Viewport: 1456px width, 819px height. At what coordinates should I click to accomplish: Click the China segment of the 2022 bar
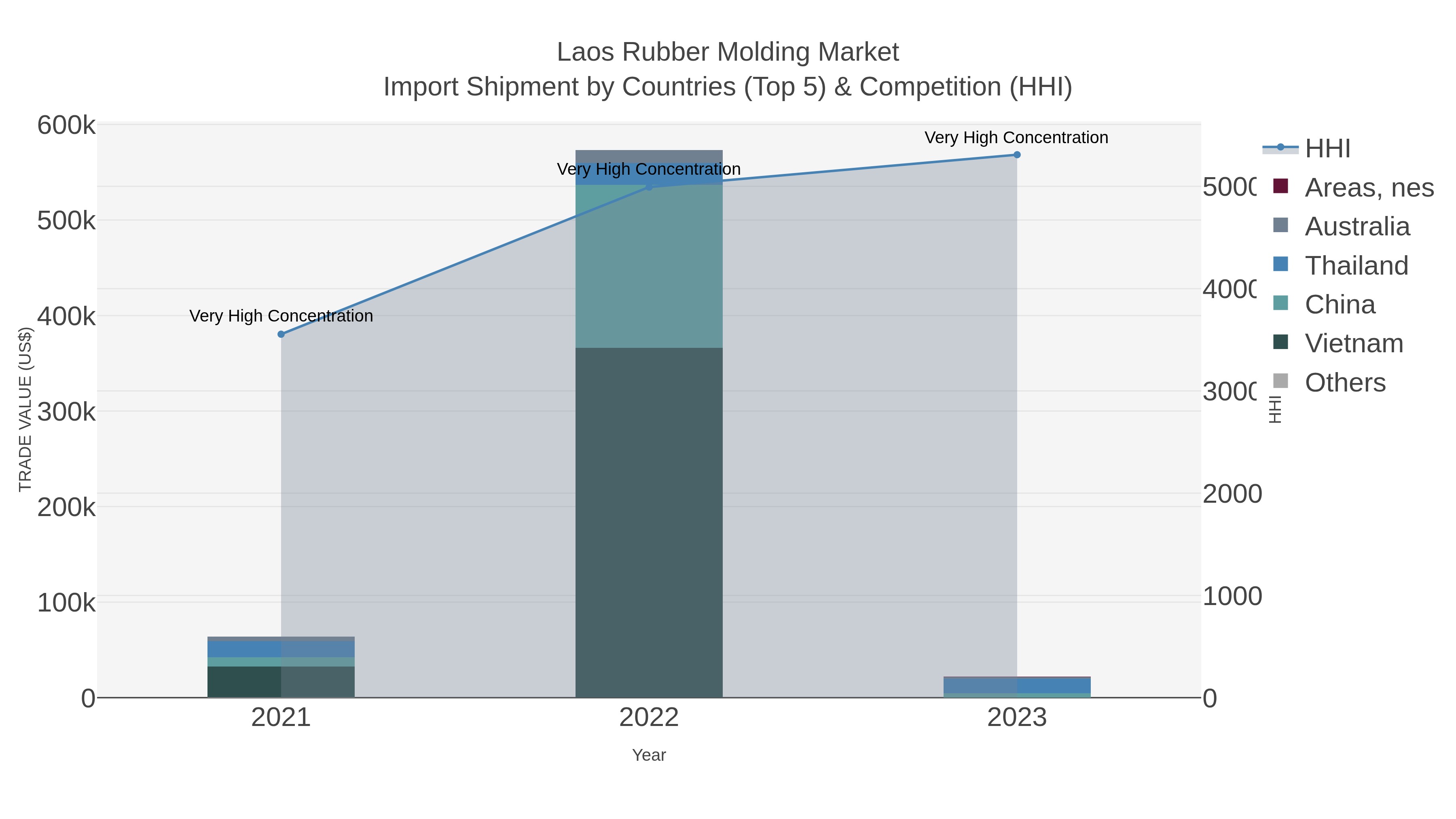pos(649,266)
